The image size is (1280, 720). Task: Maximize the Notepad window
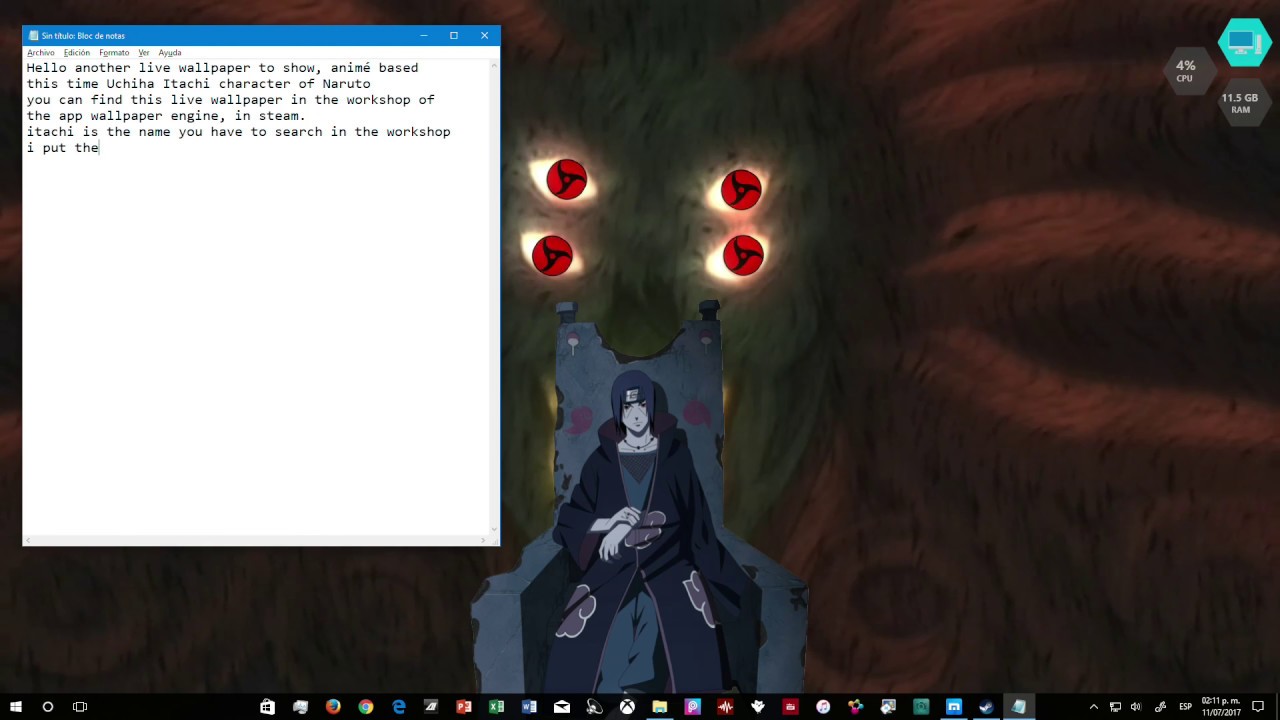pyautogui.click(x=454, y=35)
